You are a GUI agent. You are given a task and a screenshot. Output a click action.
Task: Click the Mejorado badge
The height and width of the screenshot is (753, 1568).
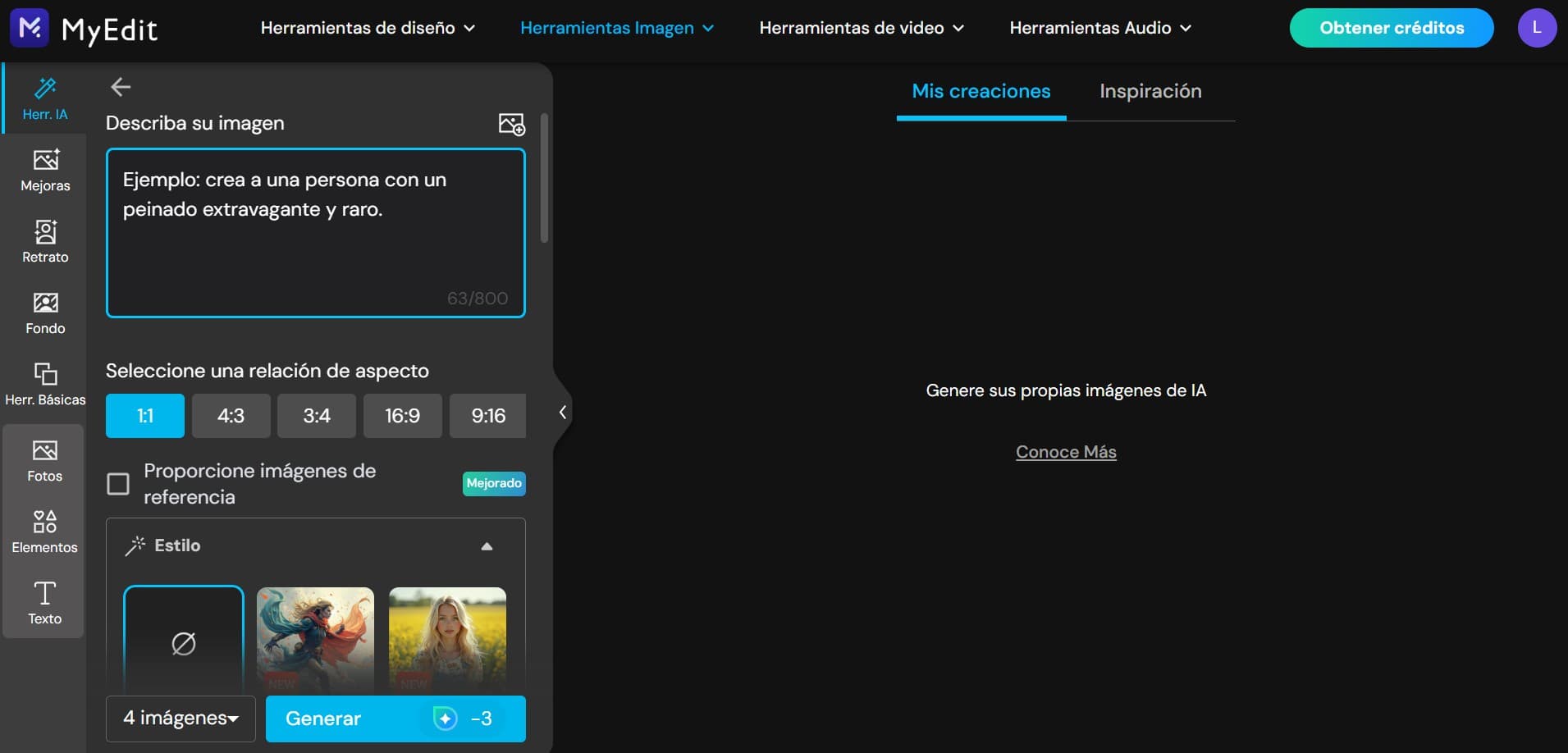click(494, 484)
